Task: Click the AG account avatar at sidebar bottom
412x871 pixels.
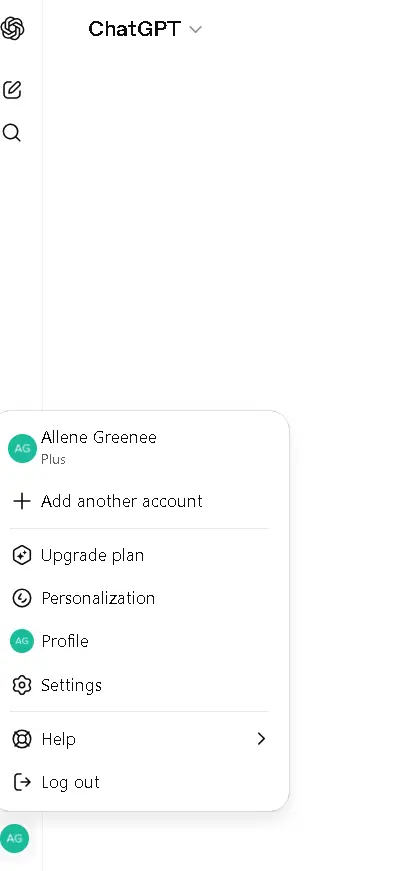Action: click(14, 838)
